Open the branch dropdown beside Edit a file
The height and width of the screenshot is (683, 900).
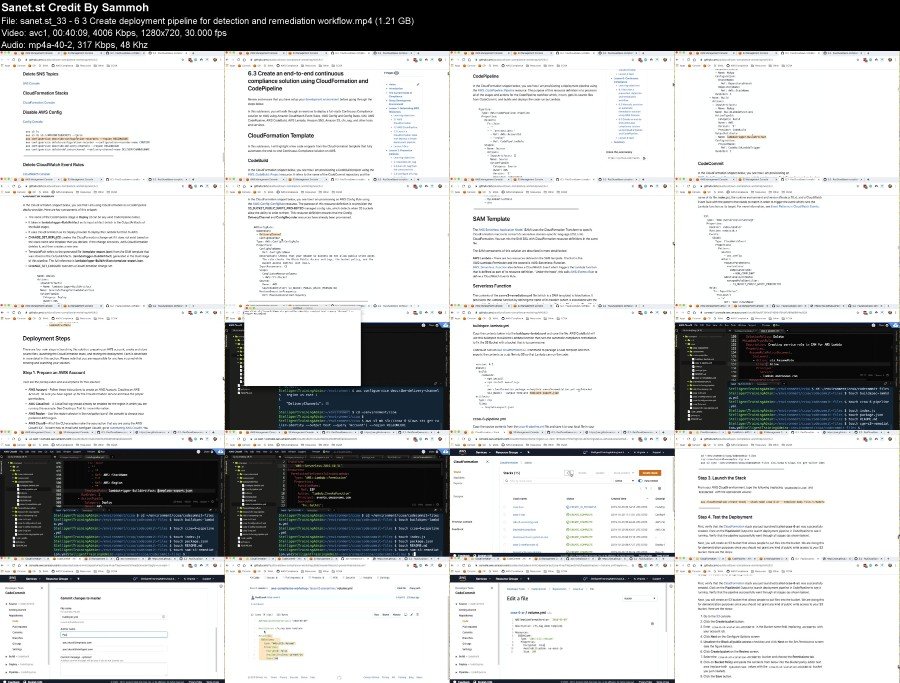point(639,598)
